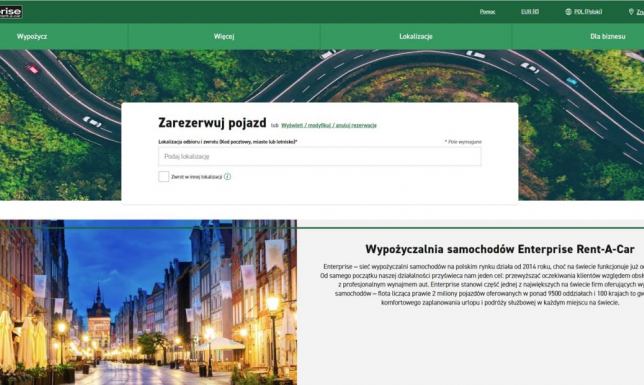Click the view/modify/cancel reservation link
This screenshot has width=644, height=385.
click(329, 125)
